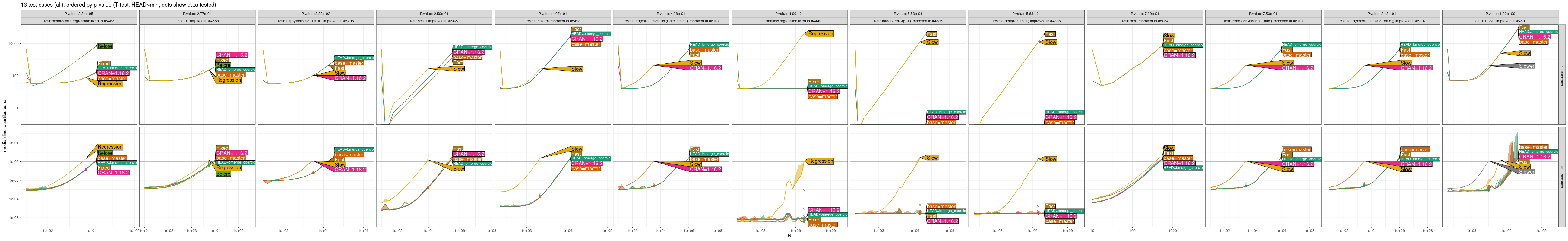Click the 'P.value: 8.43e-01' facet header

(1381, 13)
